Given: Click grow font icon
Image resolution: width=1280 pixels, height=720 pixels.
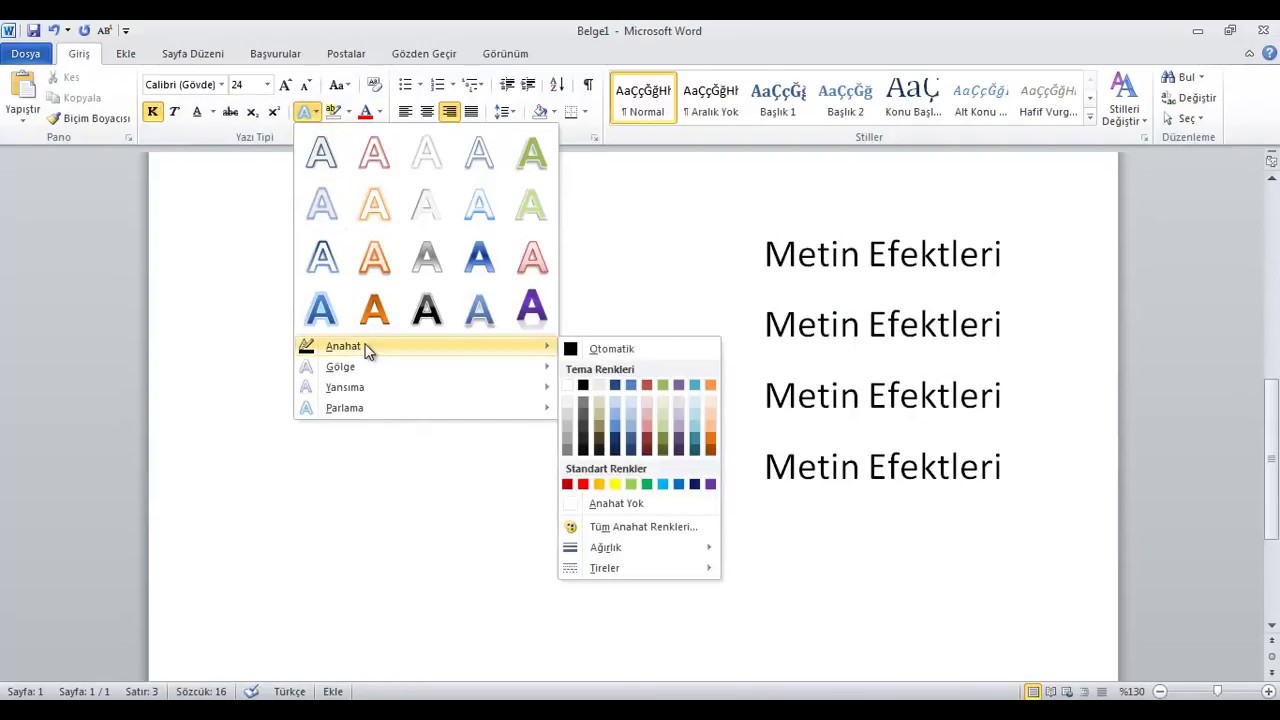Looking at the screenshot, I should tap(286, 85).
